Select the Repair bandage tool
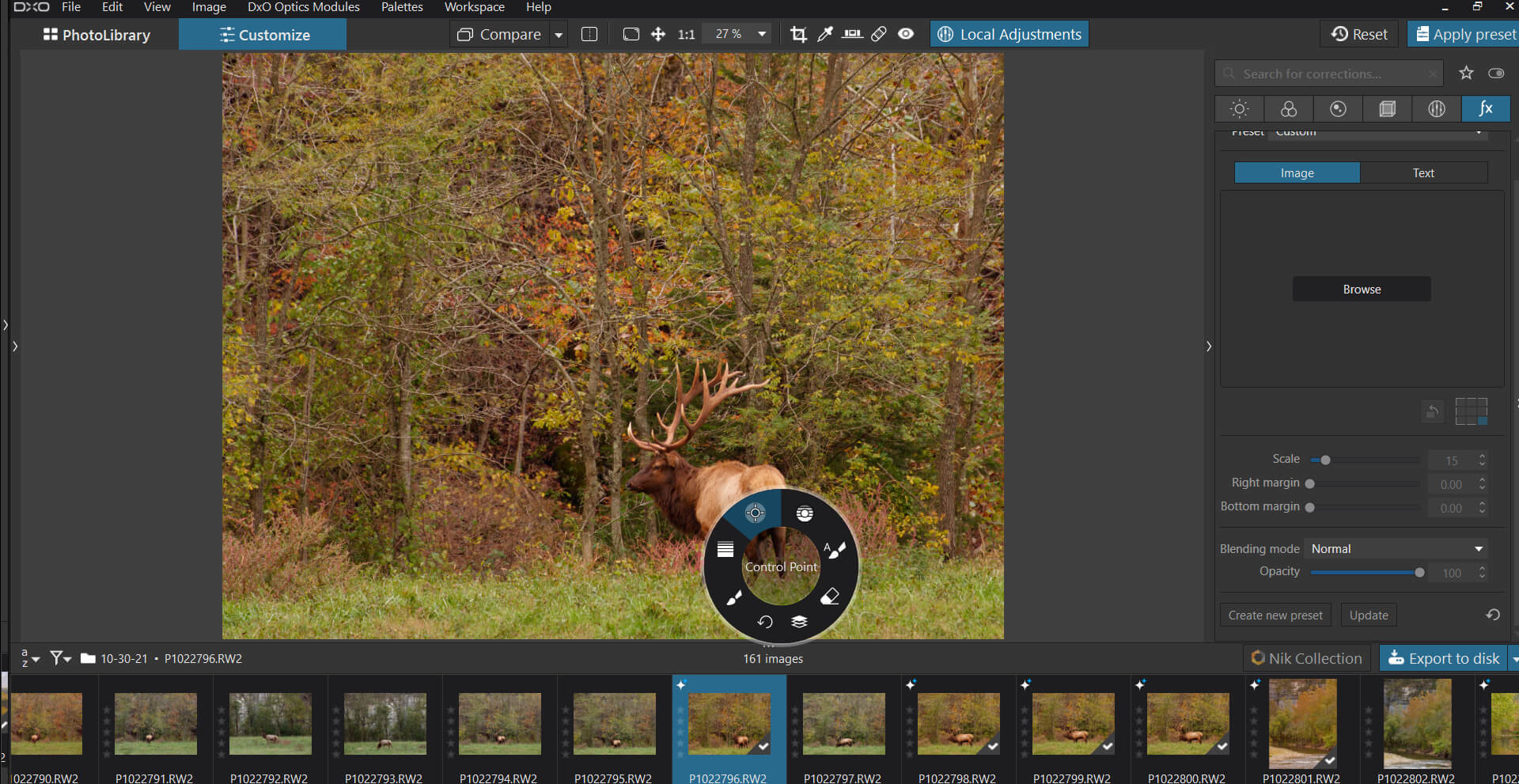 click(879, 34)
